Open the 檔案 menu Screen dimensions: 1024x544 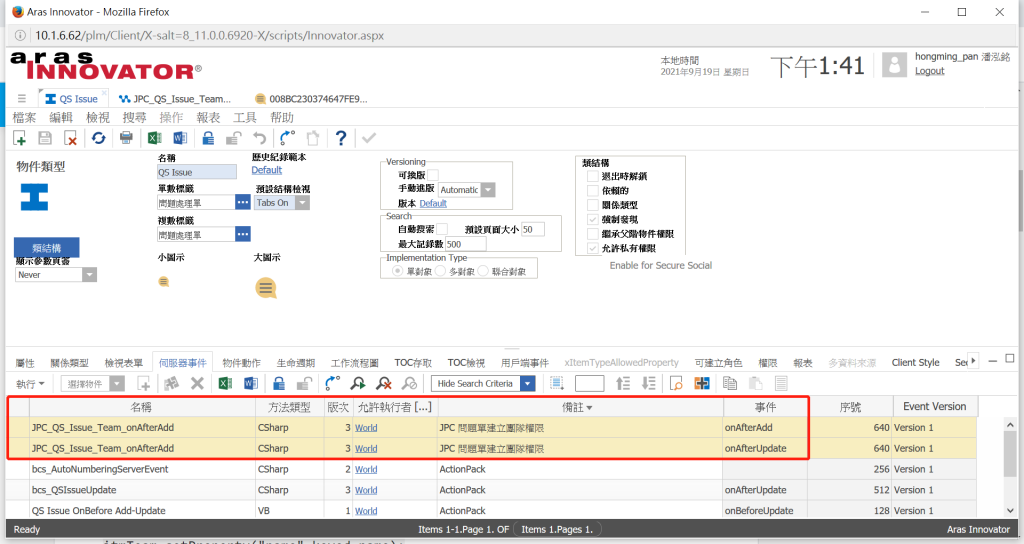(x=24, y=118)
